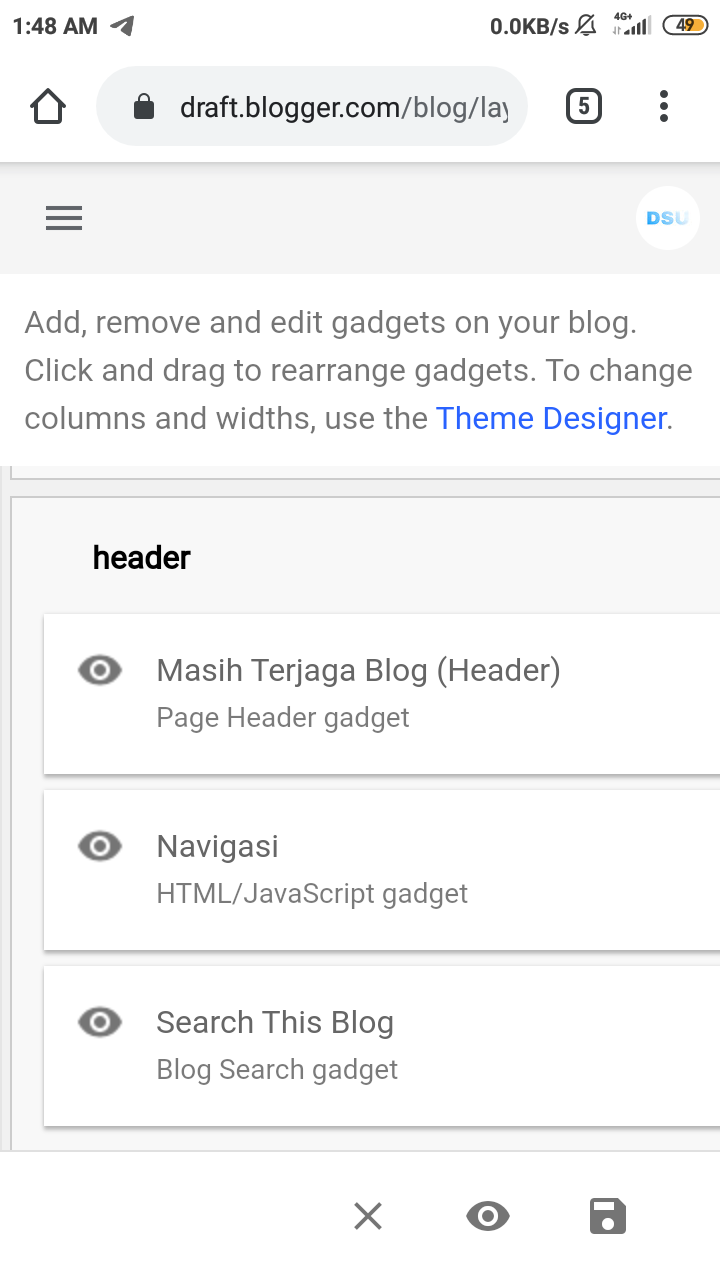Discard changes with the X icon
Screen dimensions: 720x1280
[368, 1216]
